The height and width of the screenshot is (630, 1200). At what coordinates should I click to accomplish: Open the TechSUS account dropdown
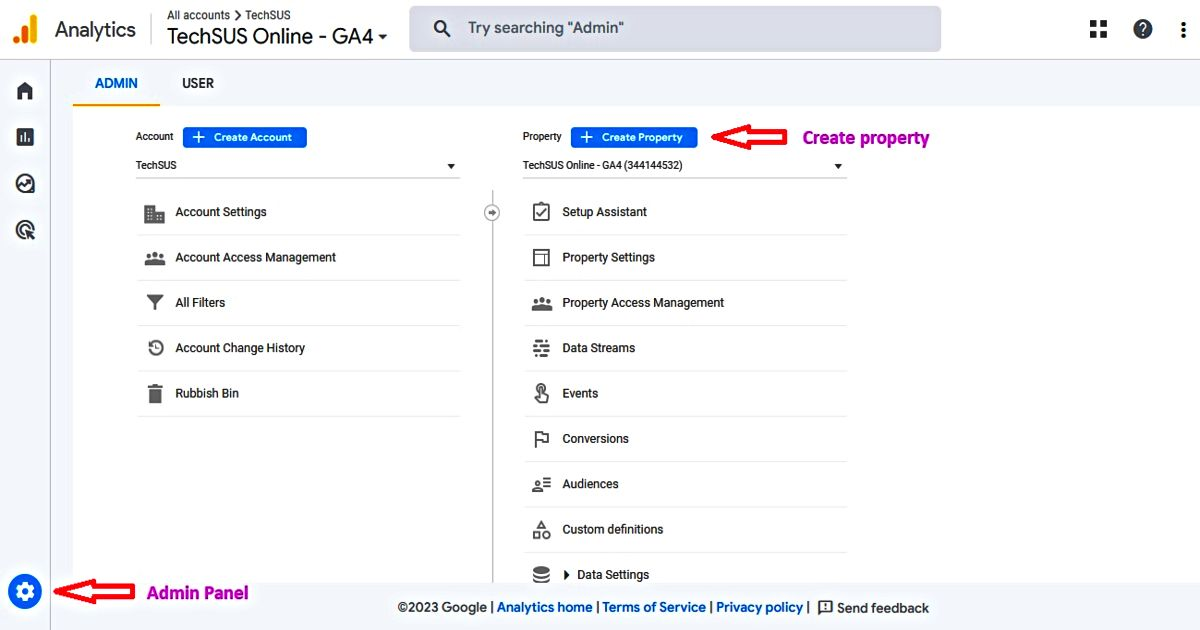tap(297, 166)
